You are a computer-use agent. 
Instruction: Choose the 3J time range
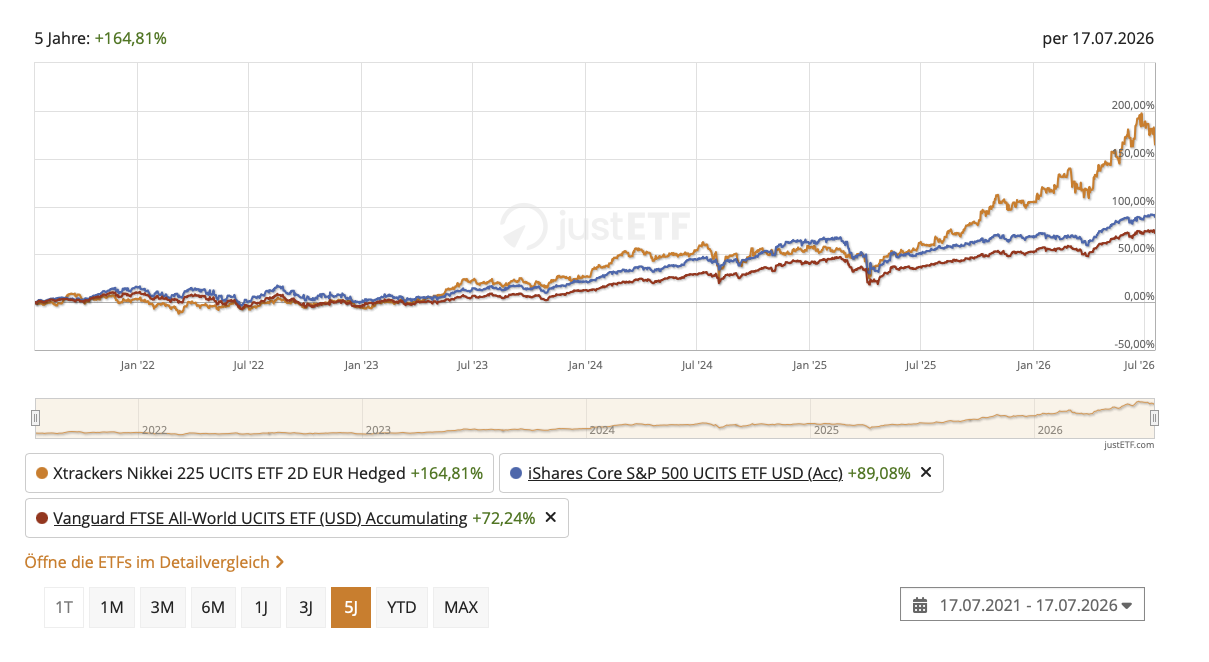[x=306, y=607]
